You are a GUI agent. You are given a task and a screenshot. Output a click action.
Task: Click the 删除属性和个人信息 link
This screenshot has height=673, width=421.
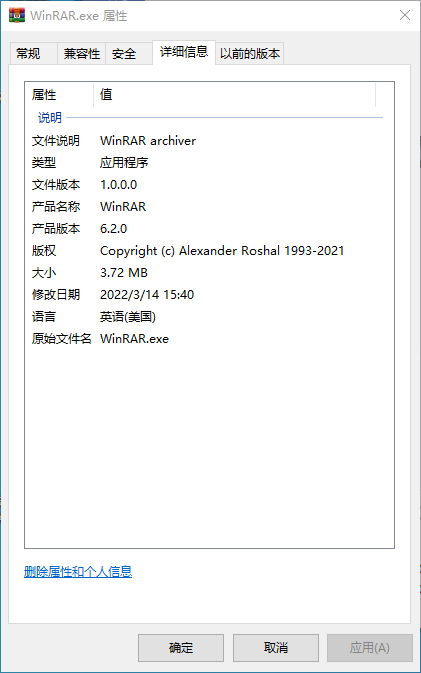click(78, 572)
